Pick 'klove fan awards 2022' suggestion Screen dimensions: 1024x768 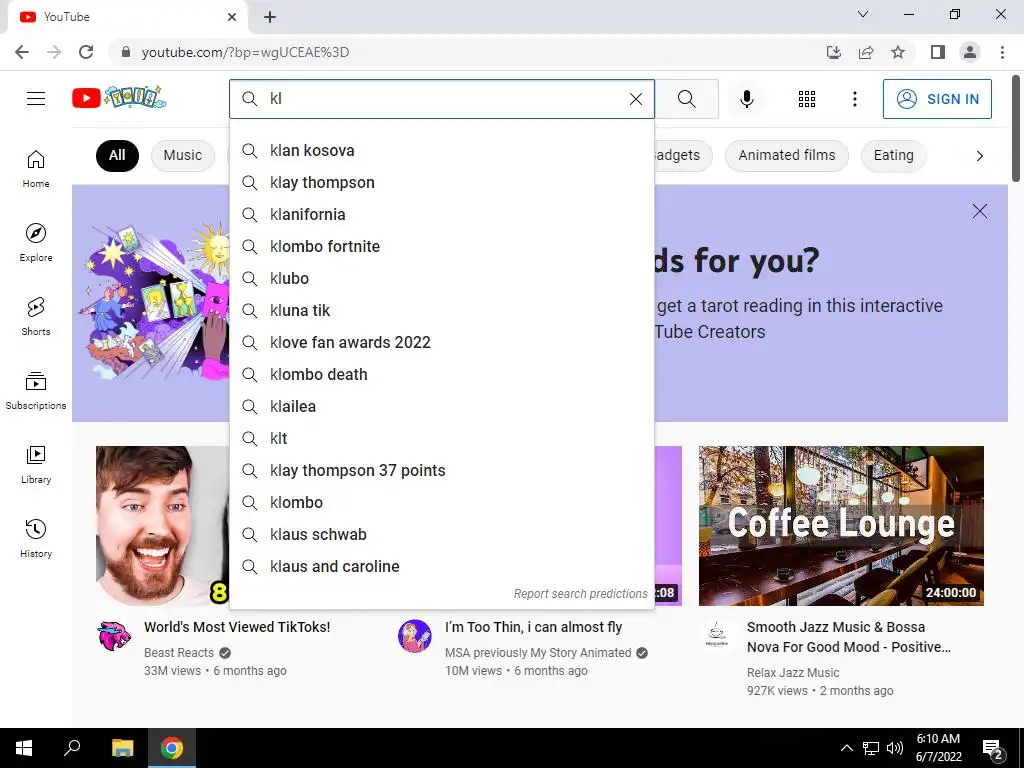coord(442,342)
